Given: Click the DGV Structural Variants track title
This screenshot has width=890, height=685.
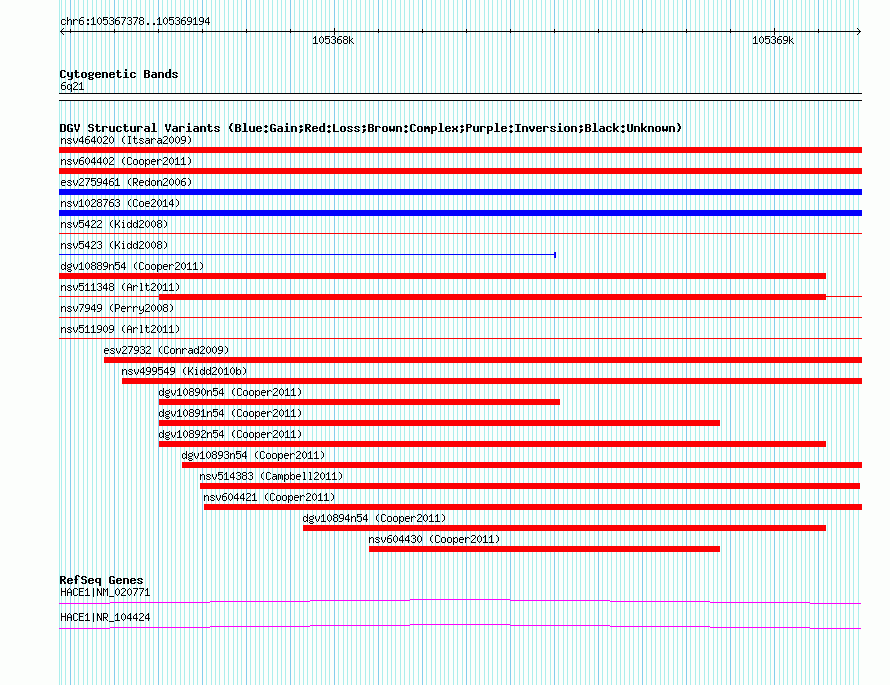Looking at the screenshot, I should coord(371,128).
